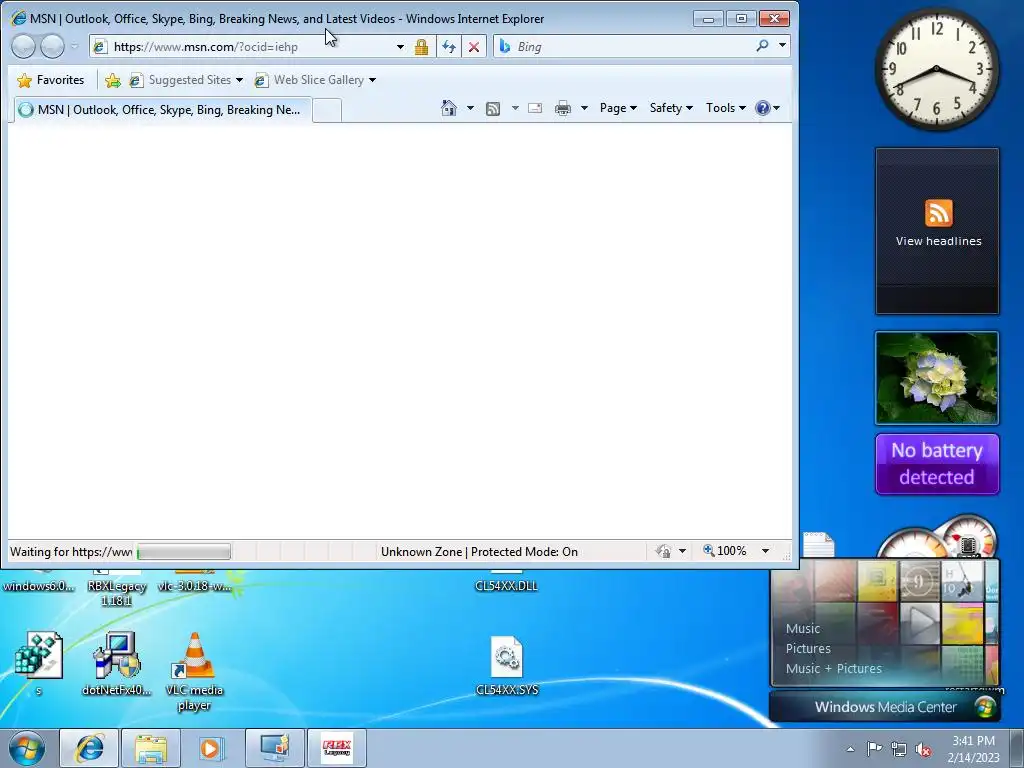Select the desktop icon labeled s
This screenshot has width=1024, height=768.
click(39, 664)
